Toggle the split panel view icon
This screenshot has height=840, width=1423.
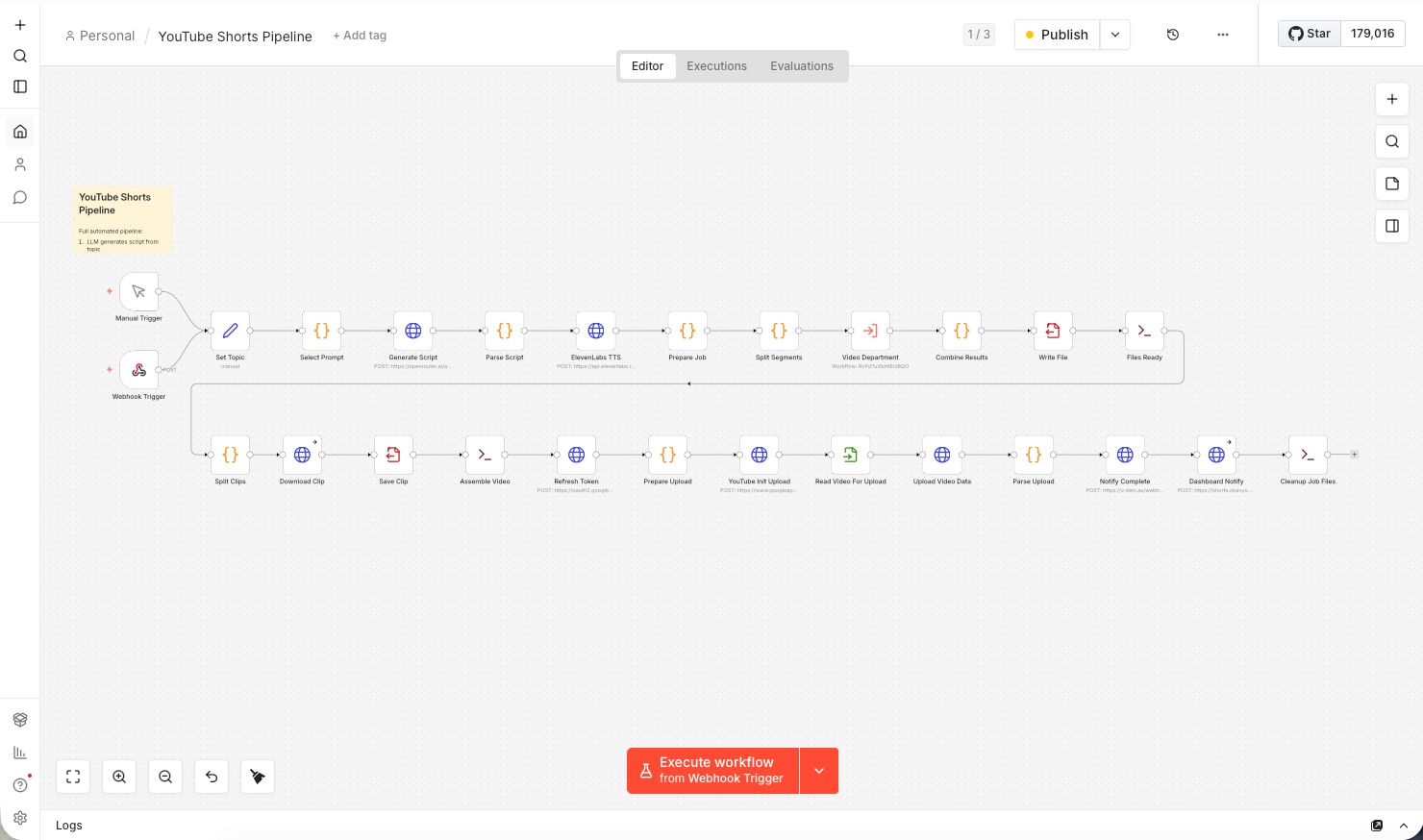coord(1392,226)
